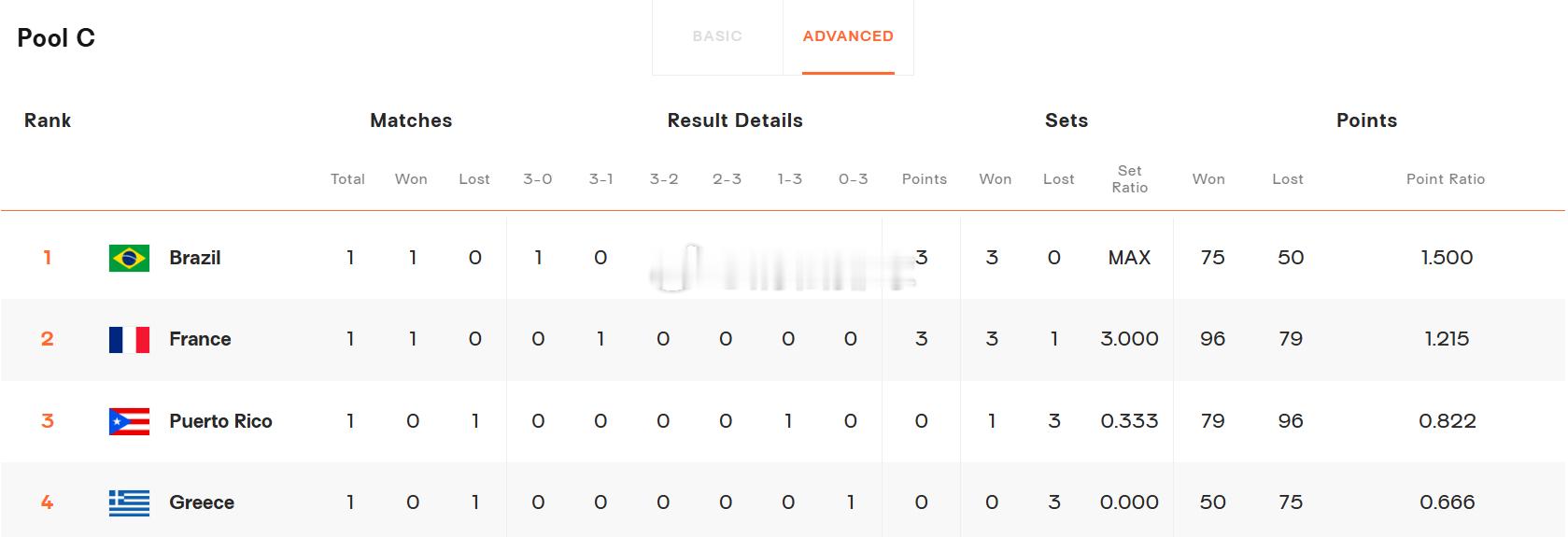Image resolution: width=1568 pixels, height=537 pixels.
Task: Select the ADVANCED tab
Action: [848, 36]
